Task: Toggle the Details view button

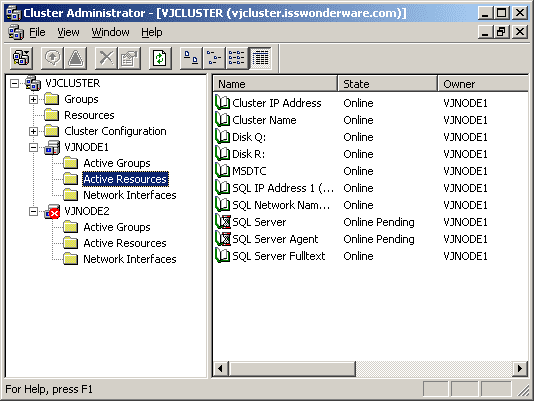Action: pos(260,58)
